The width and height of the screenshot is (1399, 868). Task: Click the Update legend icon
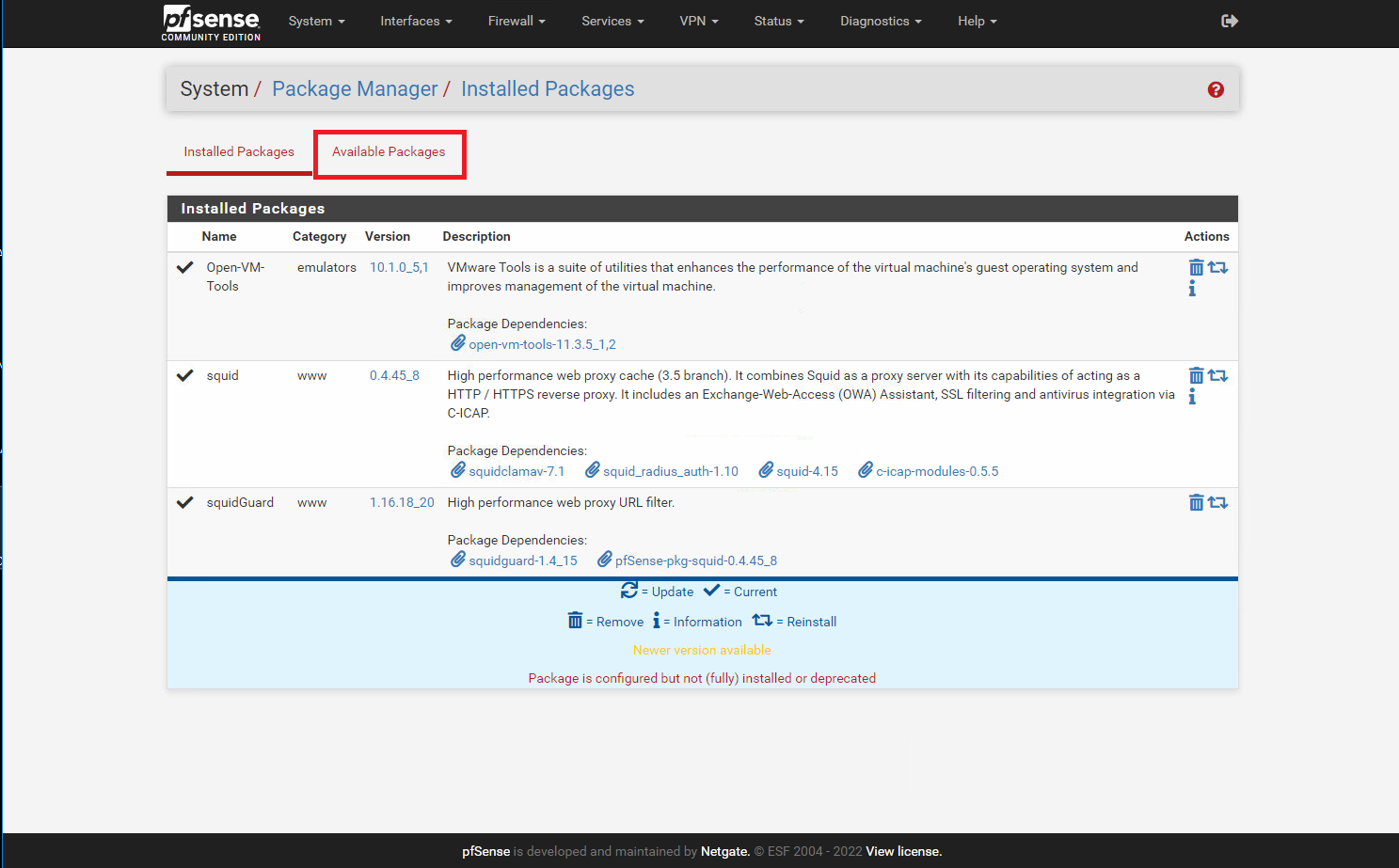(629, 591)
